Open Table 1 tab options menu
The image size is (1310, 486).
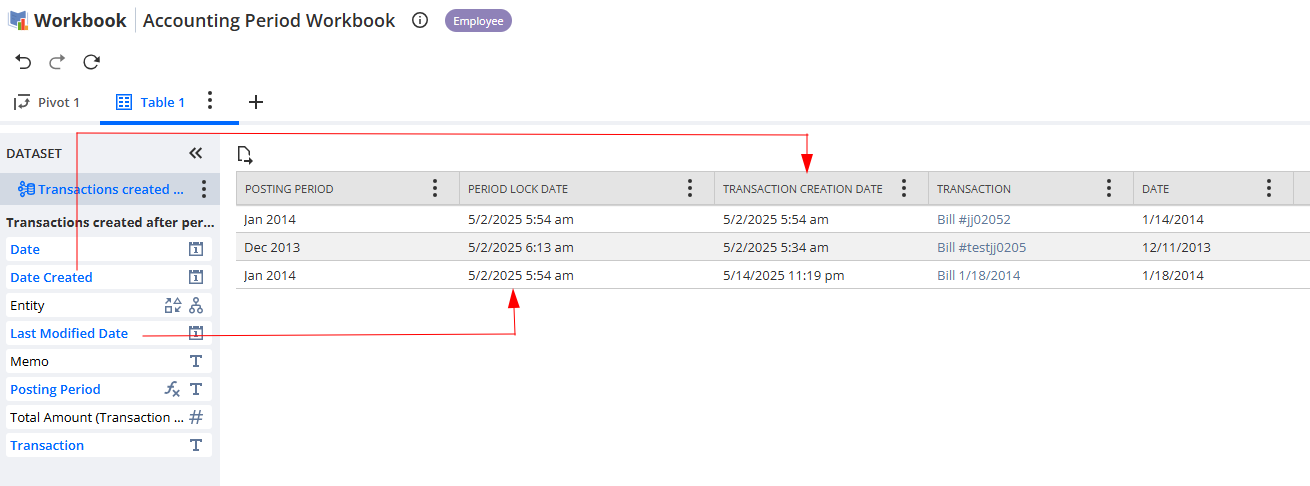[x=210, y=101]
